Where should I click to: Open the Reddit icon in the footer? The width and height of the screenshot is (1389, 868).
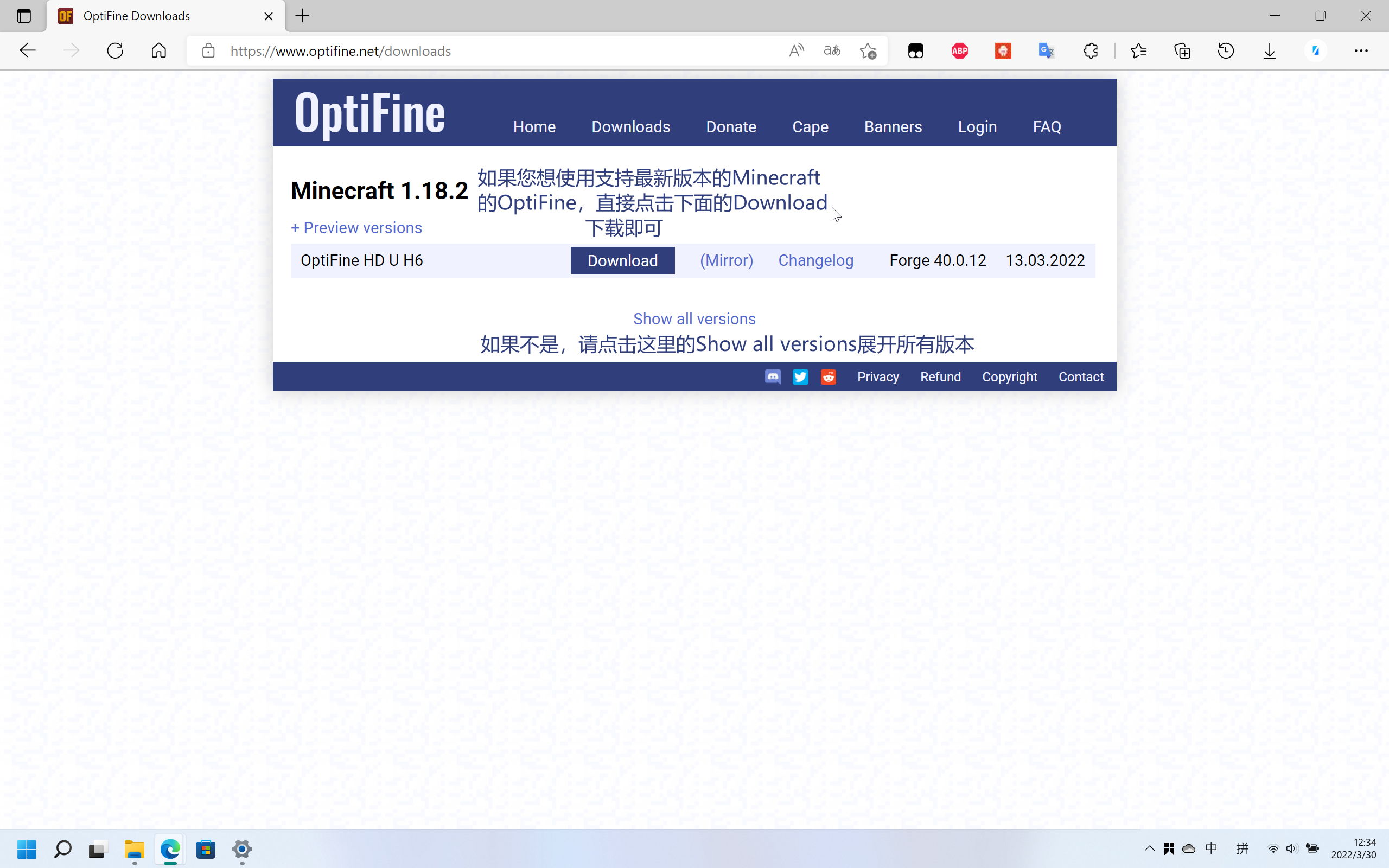click(828, 376)
